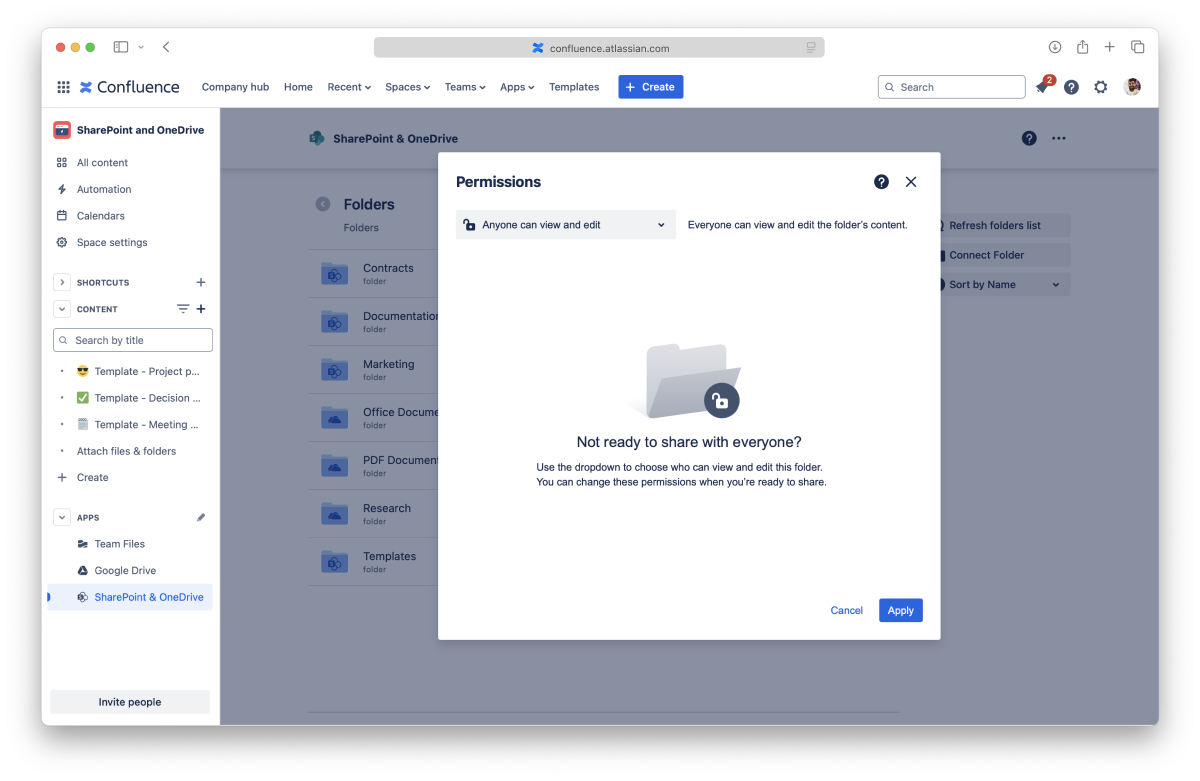Open the Templates menu item

574,87
